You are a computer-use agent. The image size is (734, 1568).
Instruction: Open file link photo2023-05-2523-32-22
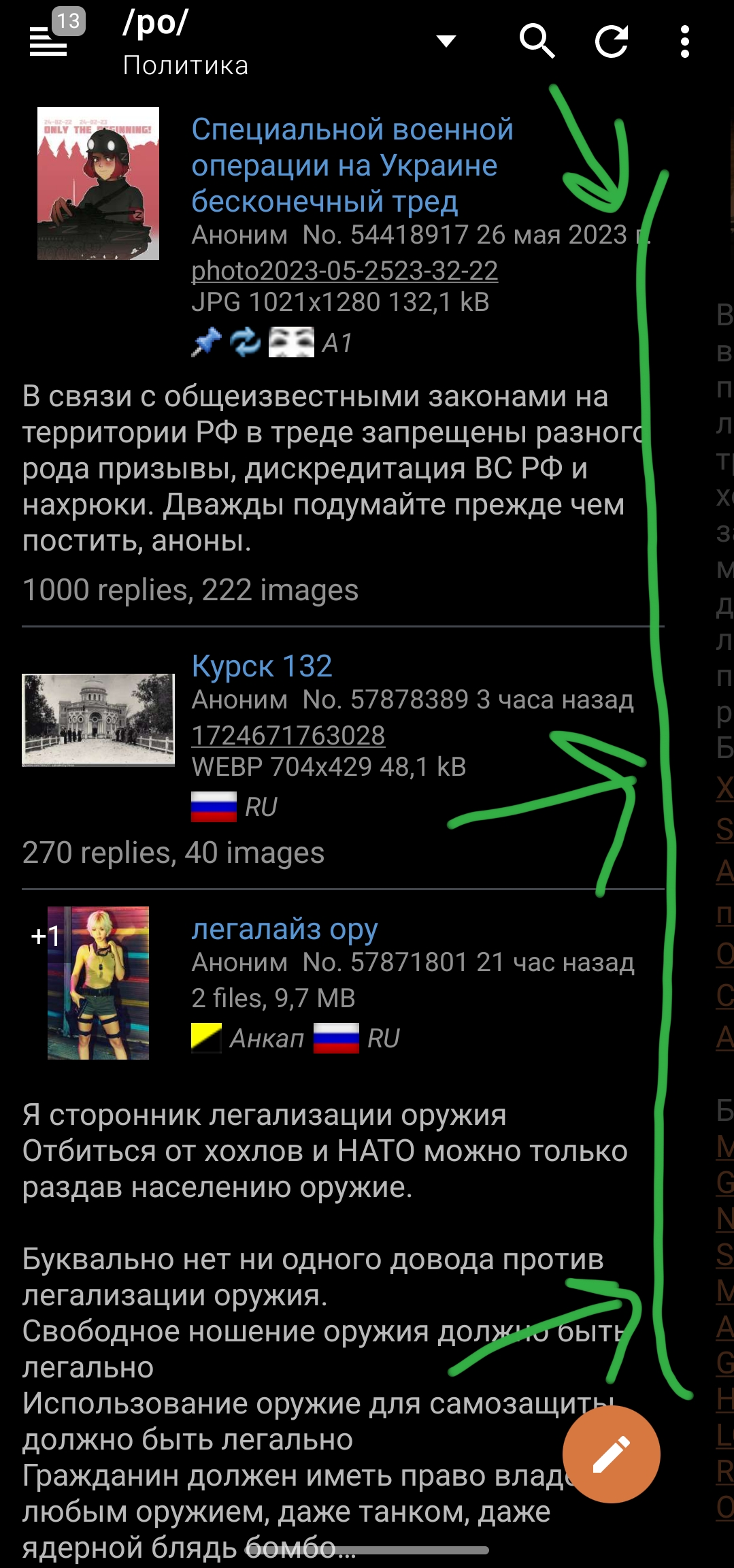[x=344, y=270]
